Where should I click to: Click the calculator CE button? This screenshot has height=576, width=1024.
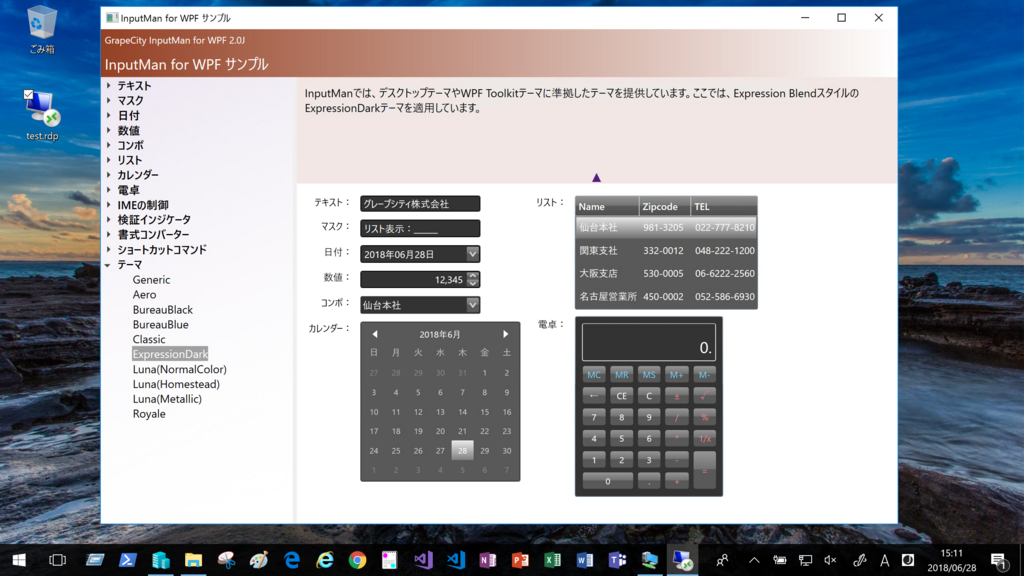(621, 396)
